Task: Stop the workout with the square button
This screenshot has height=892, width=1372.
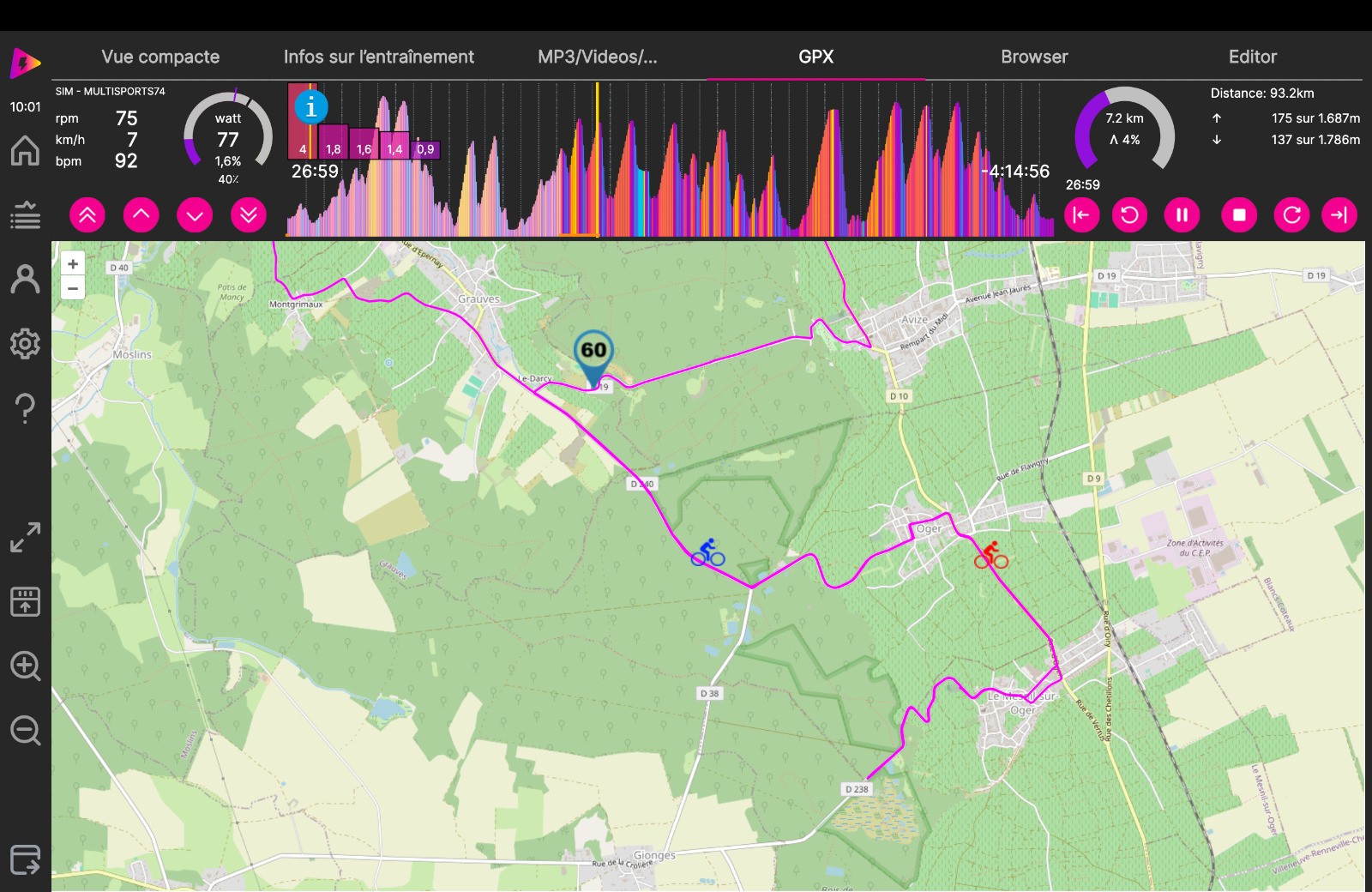Action: coord(1238,215)
